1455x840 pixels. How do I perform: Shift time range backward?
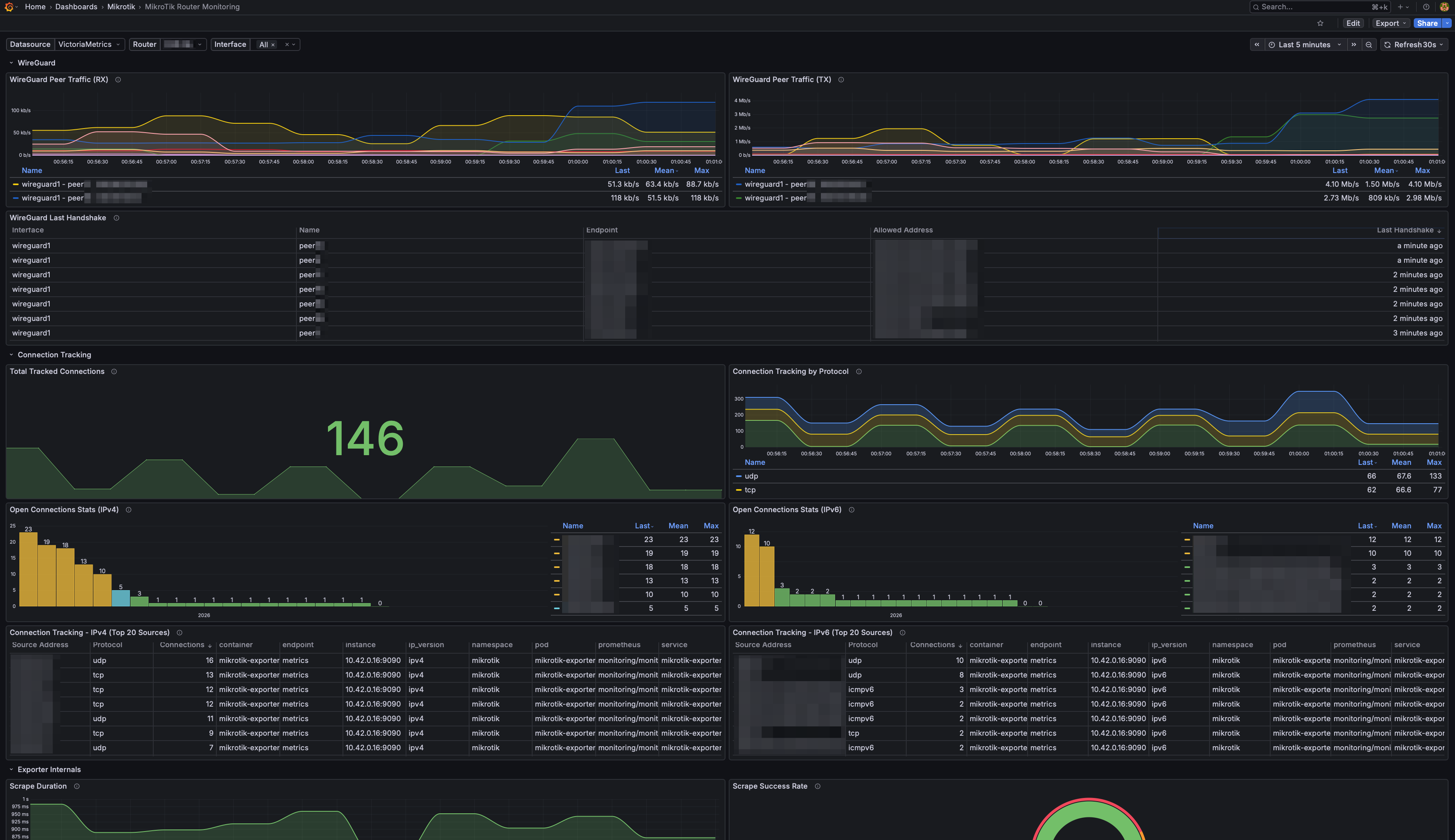(x=1256, y=44)
